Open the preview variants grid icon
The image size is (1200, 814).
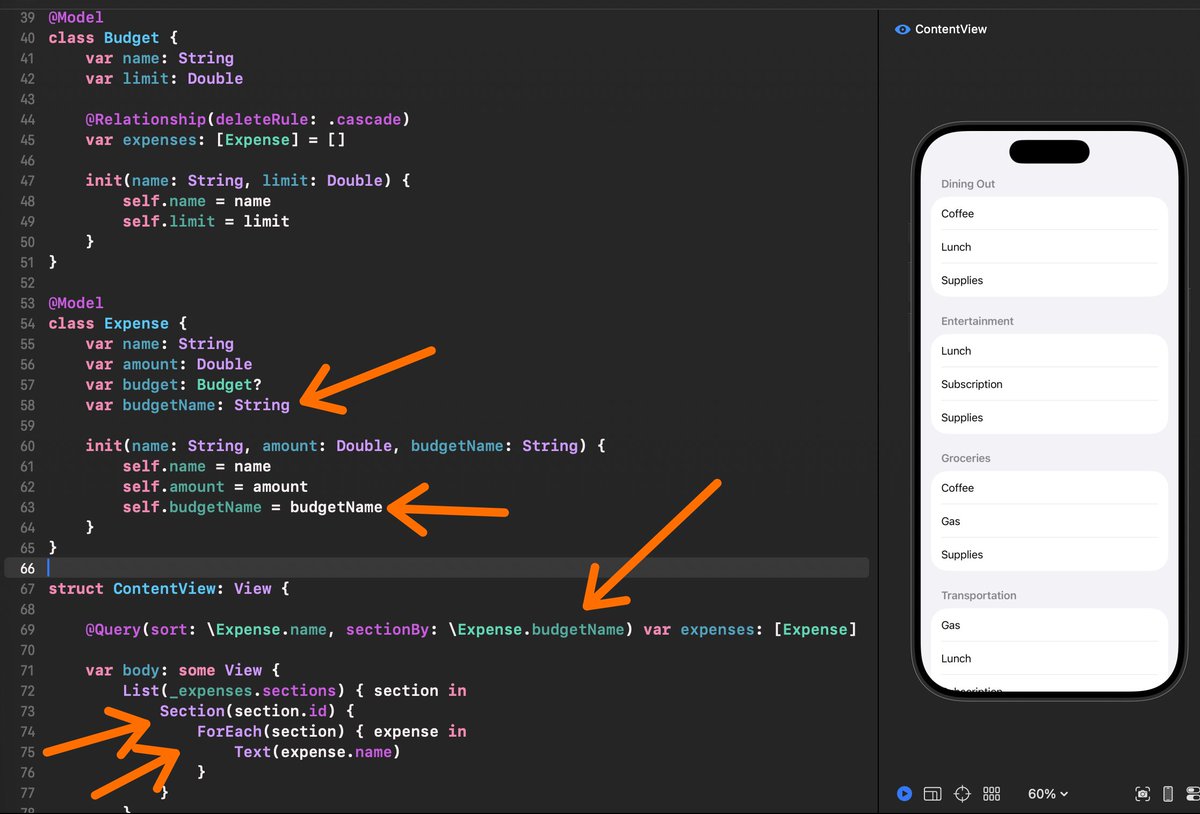[x=992, y=794]
